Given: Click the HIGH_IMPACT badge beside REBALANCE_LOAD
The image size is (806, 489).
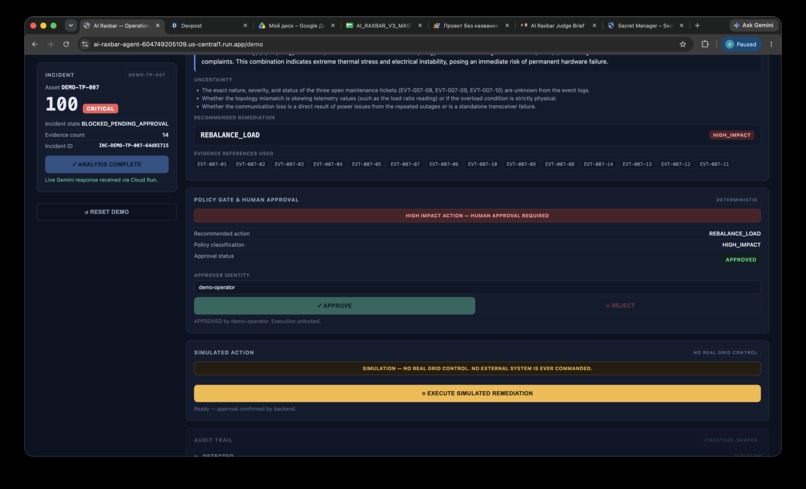Looking at the screenshot, I should pyautogui.click(x=731, y=135).
